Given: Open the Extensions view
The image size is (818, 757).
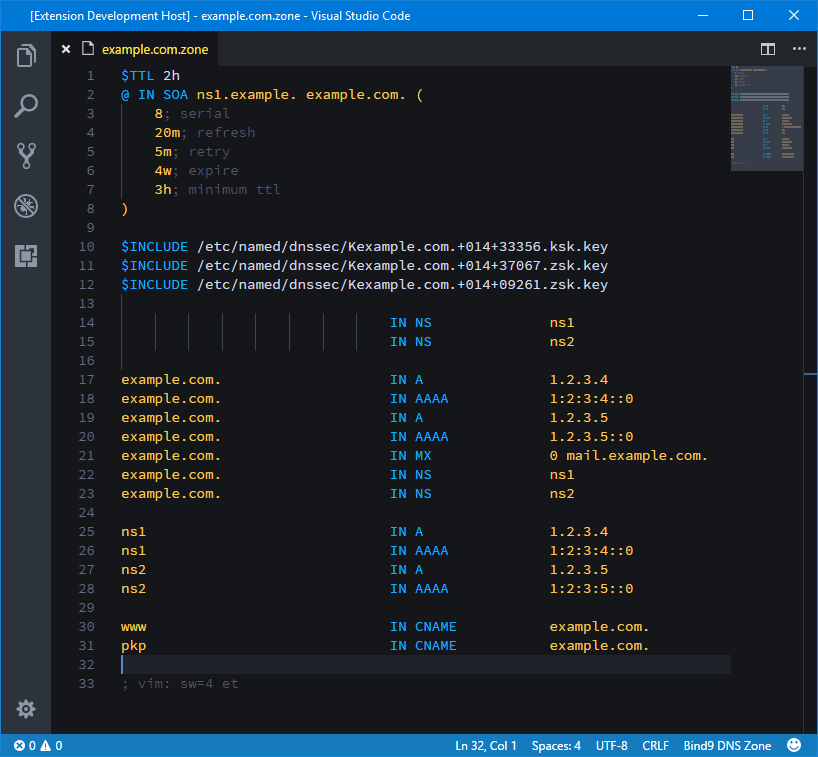Looking at the screenshot, I should point(25,256).
